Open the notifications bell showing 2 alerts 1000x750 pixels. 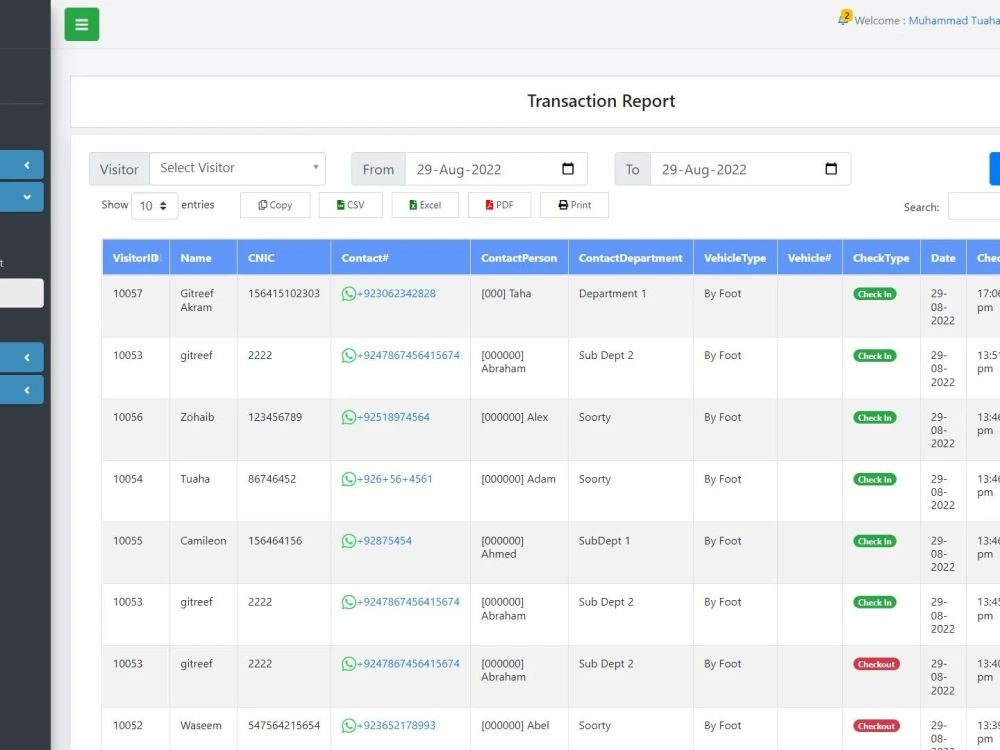(843, 17)
